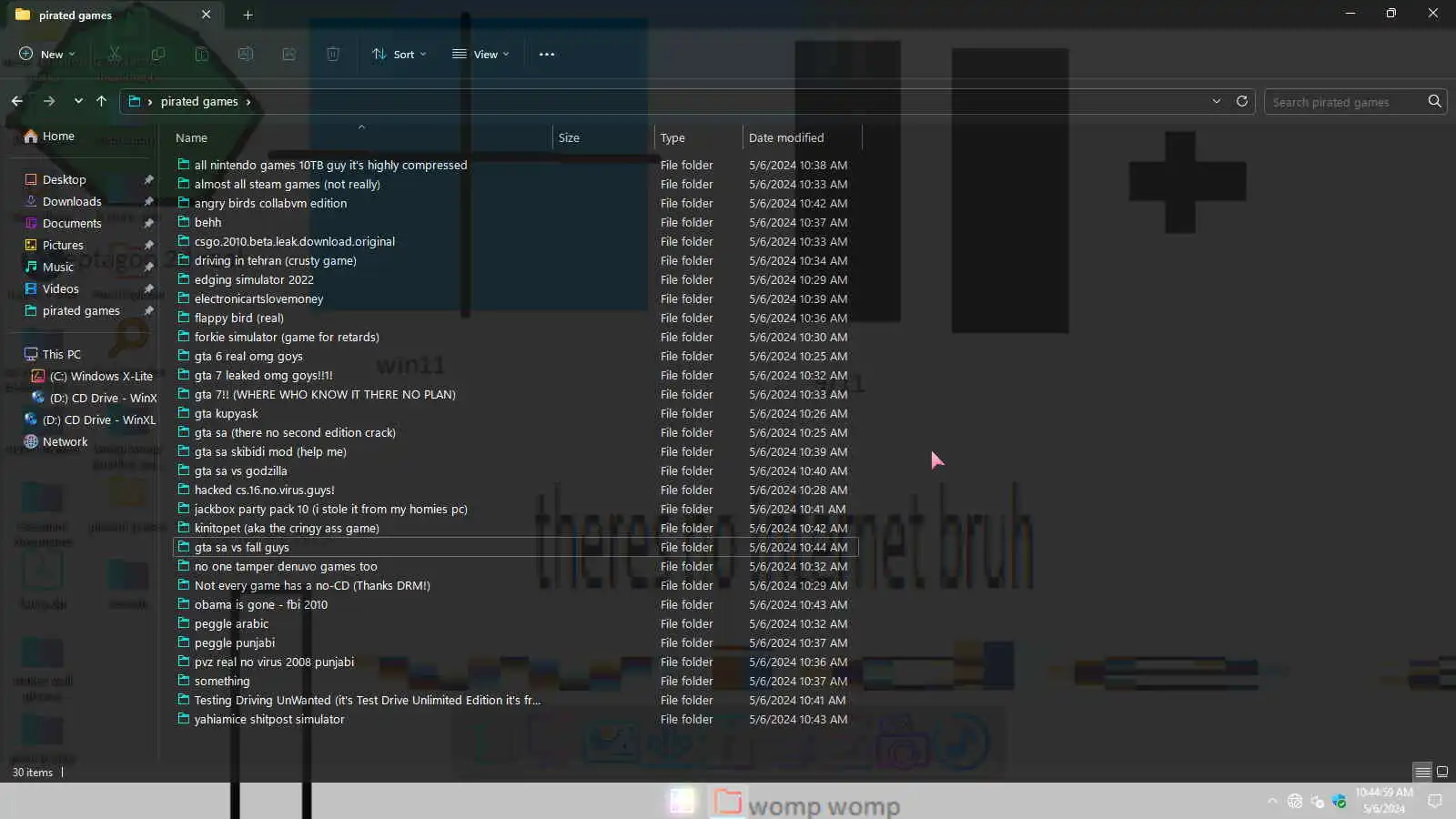1456x819 pixels.
Task: Select 'gta kupyask' folder
Action: tap(515, 413)
